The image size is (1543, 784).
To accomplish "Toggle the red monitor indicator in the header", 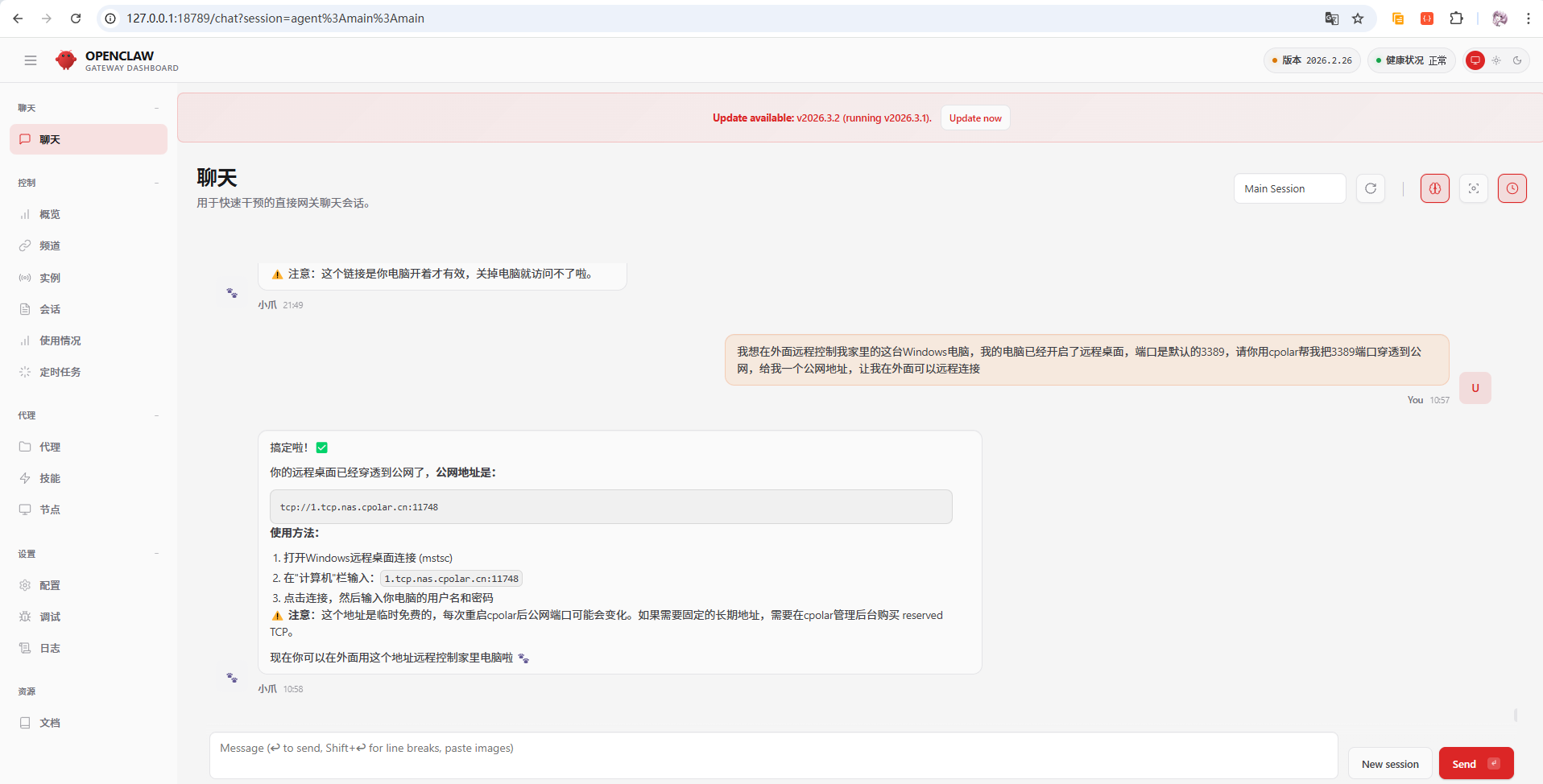I will (x=1475, y=60).
